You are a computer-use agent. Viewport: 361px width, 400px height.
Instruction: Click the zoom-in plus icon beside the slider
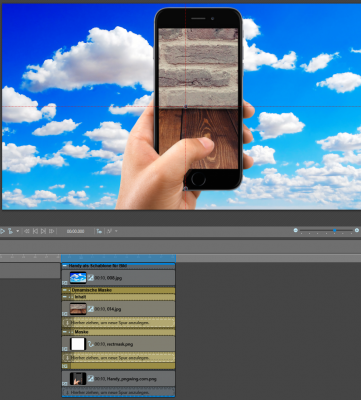click(357, 230)
